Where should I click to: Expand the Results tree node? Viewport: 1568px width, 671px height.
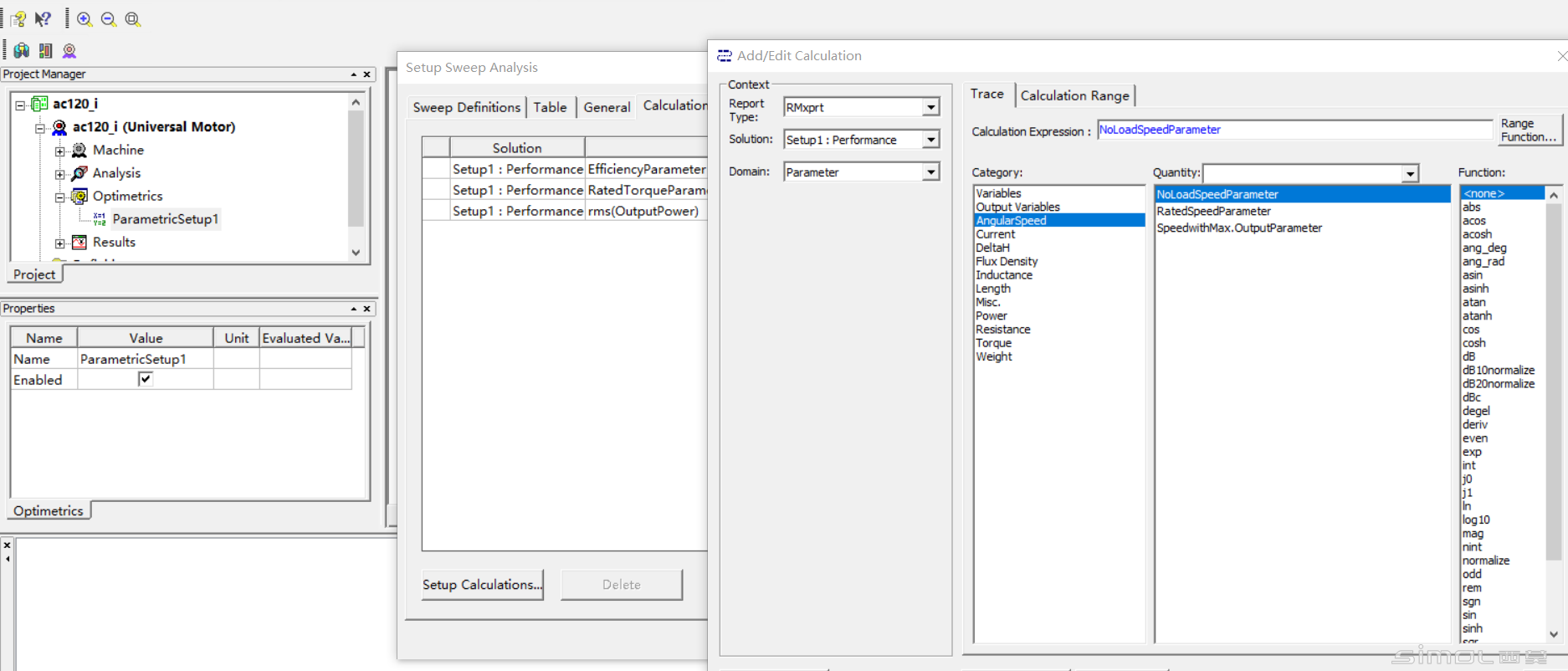tap(60, 243)
